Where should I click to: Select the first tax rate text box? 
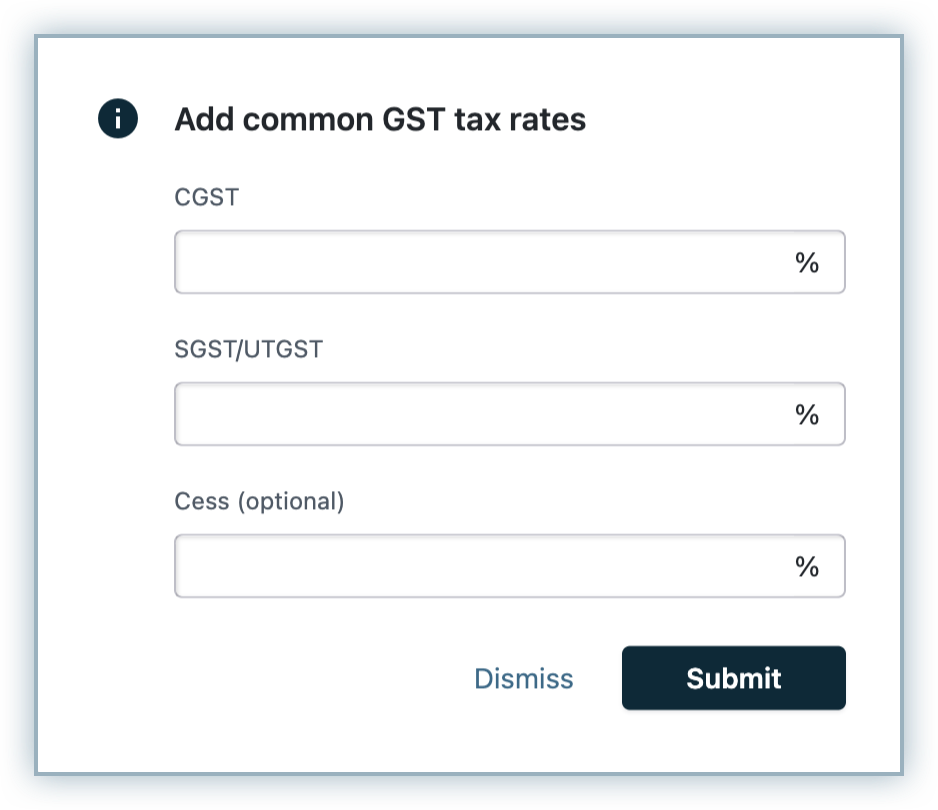(x=480, y=262)
